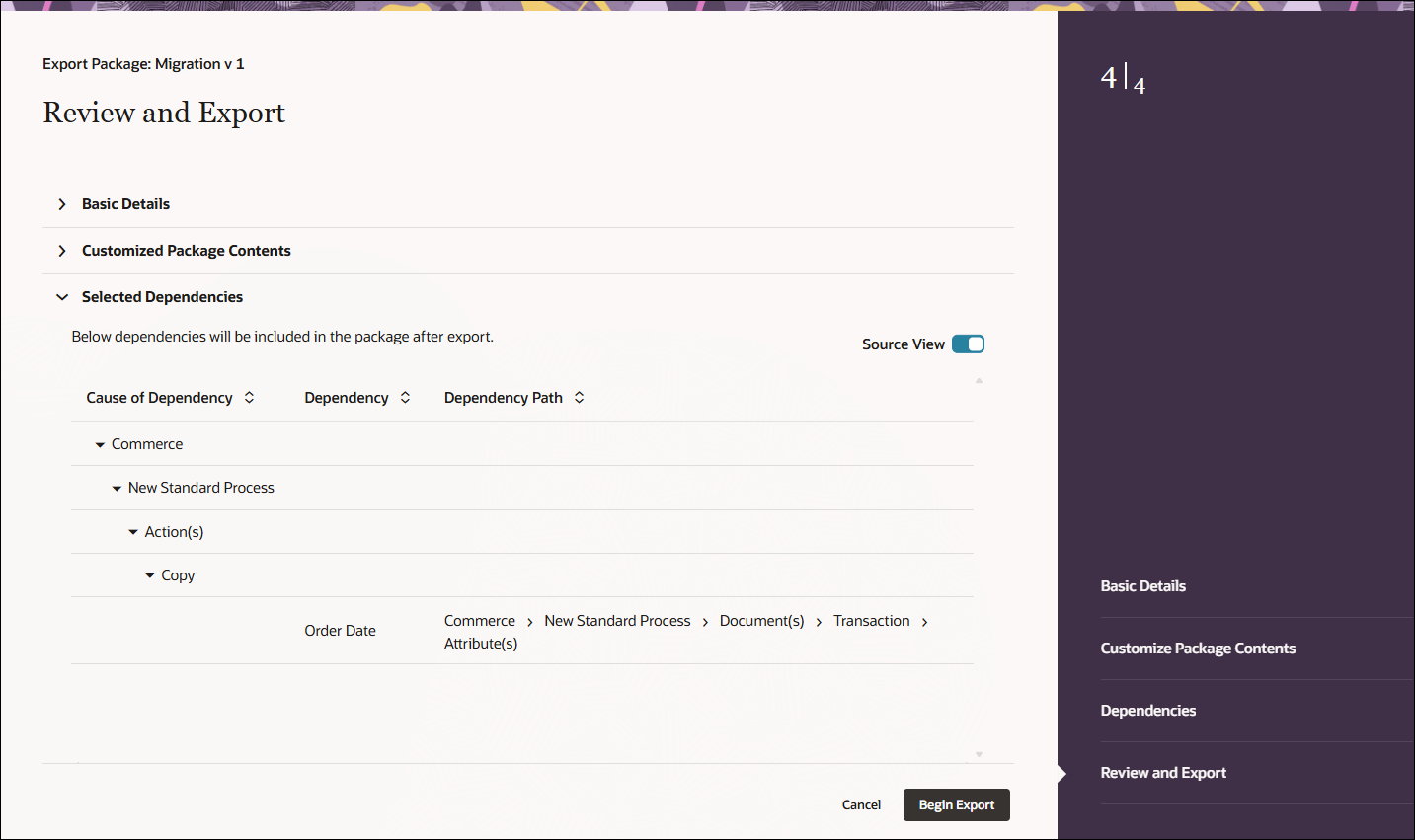
Task: Expand the Basic Details section chevron
Action: 62,204
